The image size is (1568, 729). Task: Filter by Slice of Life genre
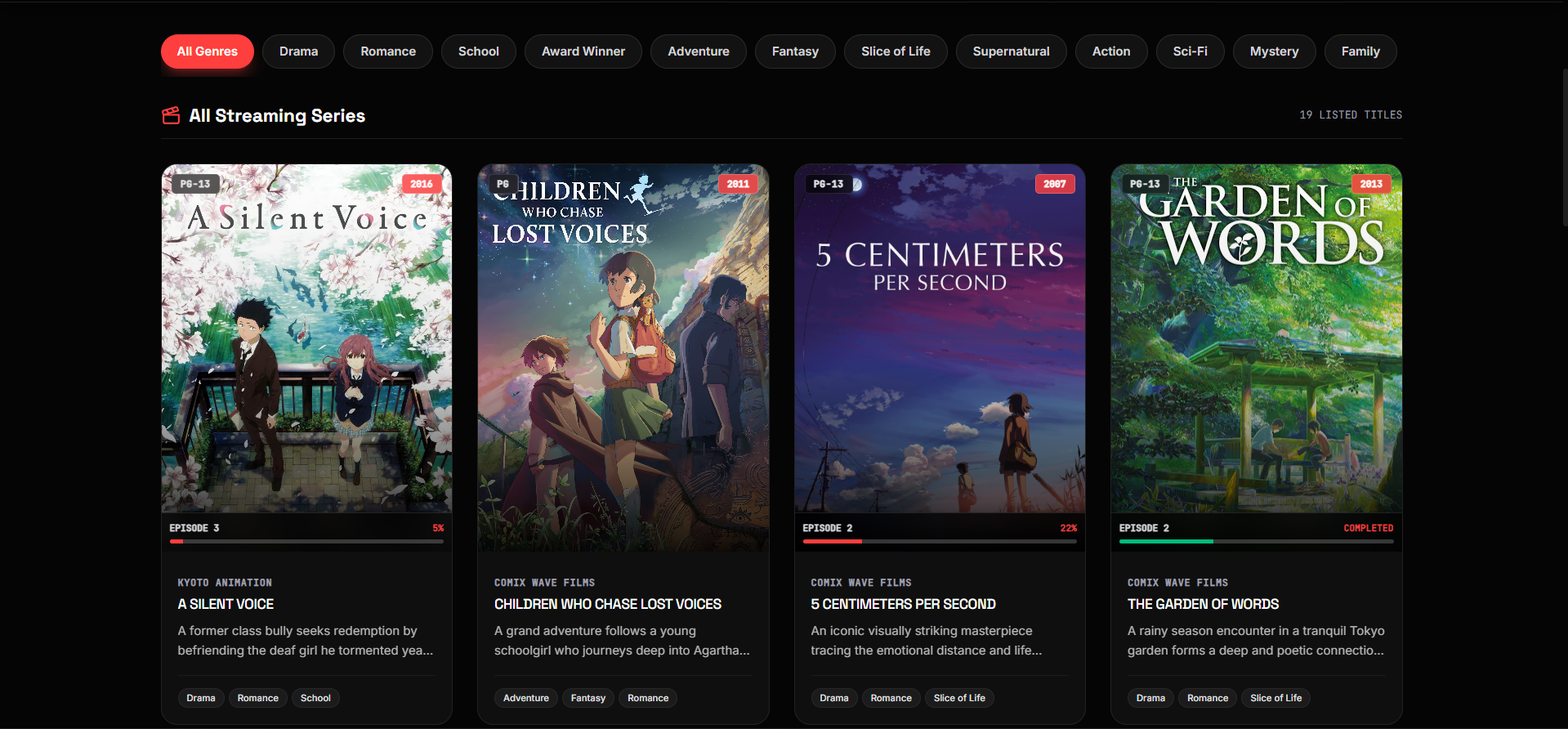(x=896, y=51)
